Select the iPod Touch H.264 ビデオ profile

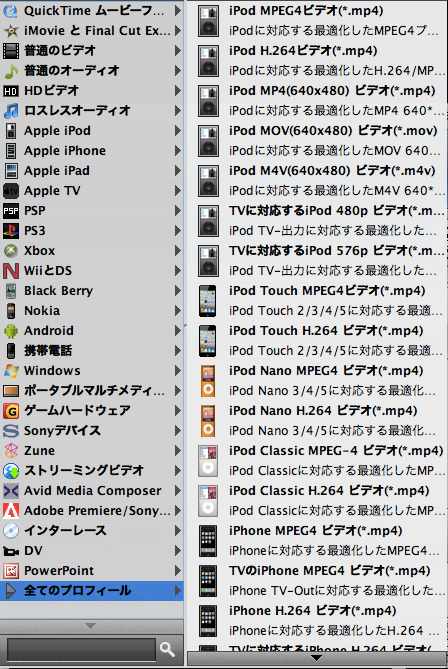(318, 341)
